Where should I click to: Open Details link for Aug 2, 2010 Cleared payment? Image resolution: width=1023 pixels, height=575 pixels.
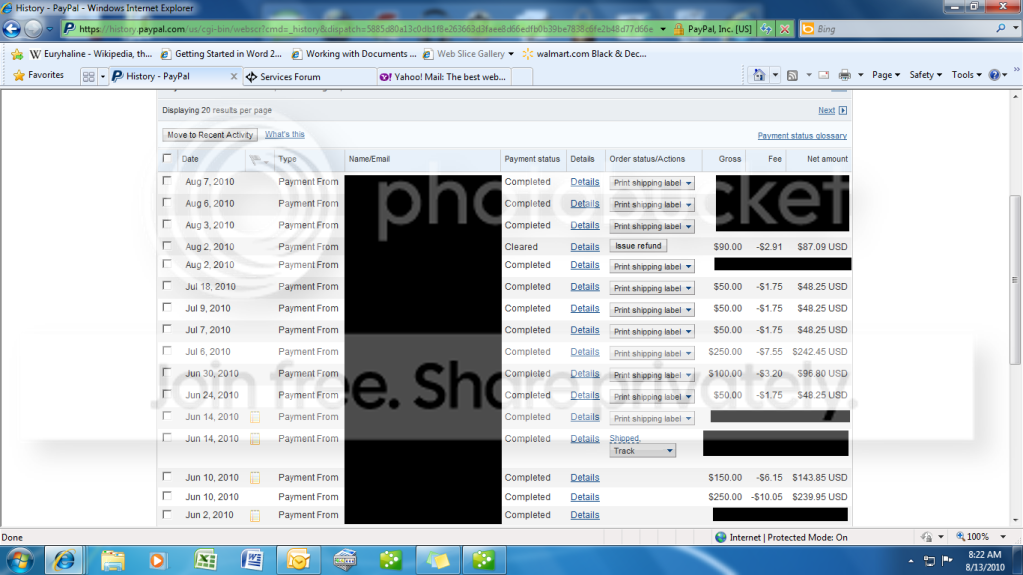click(x=585, y=247)
